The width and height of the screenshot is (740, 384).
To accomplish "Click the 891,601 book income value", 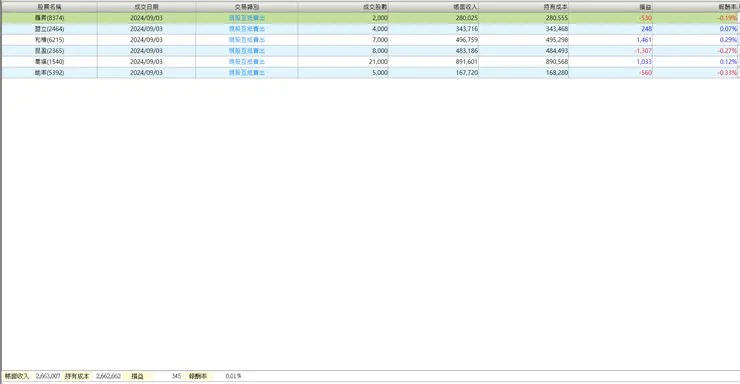I will [467, 62].
